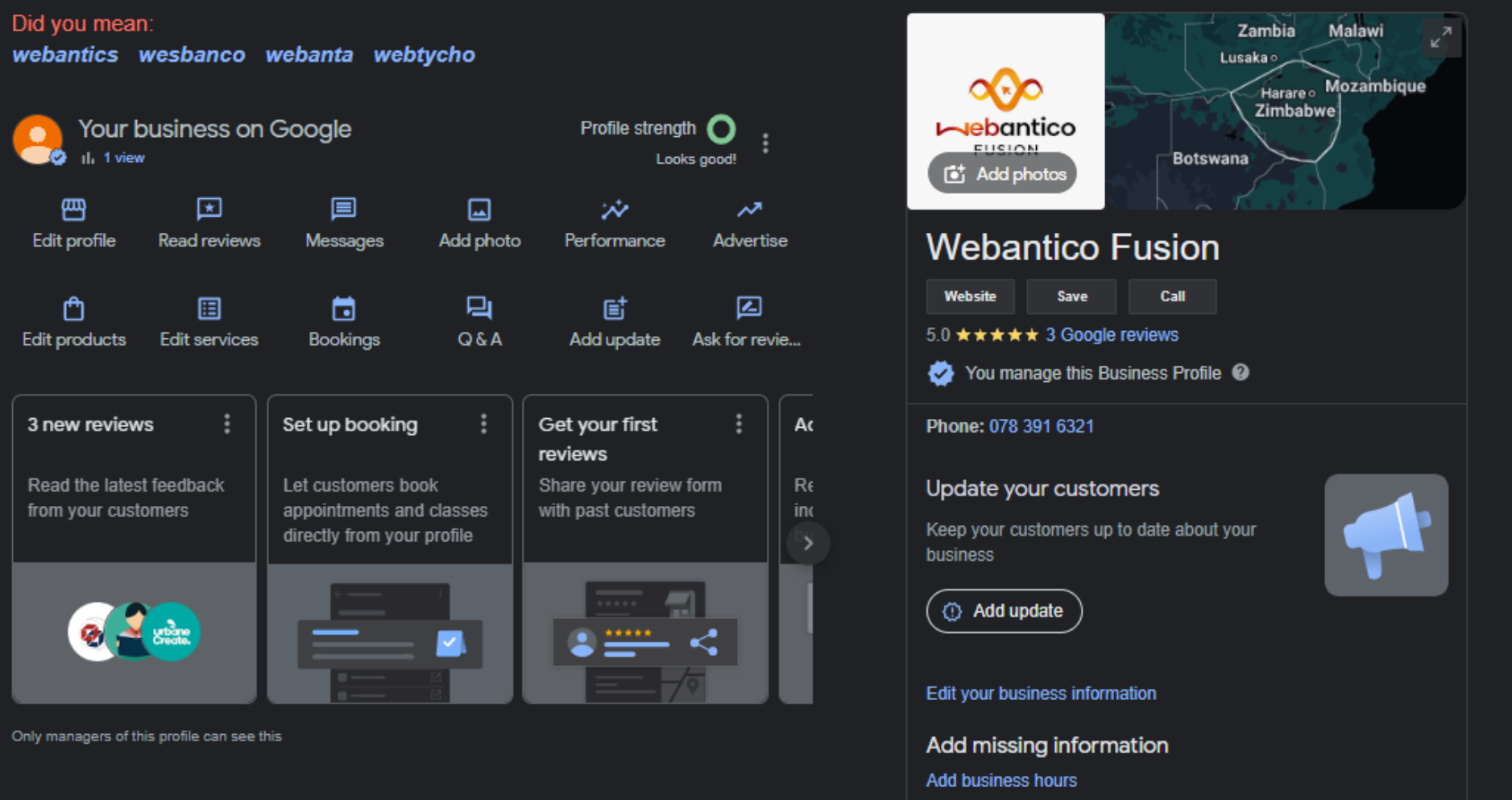Open the profile strength three-dot menu

pyautogui.click(x=765, y=143)
